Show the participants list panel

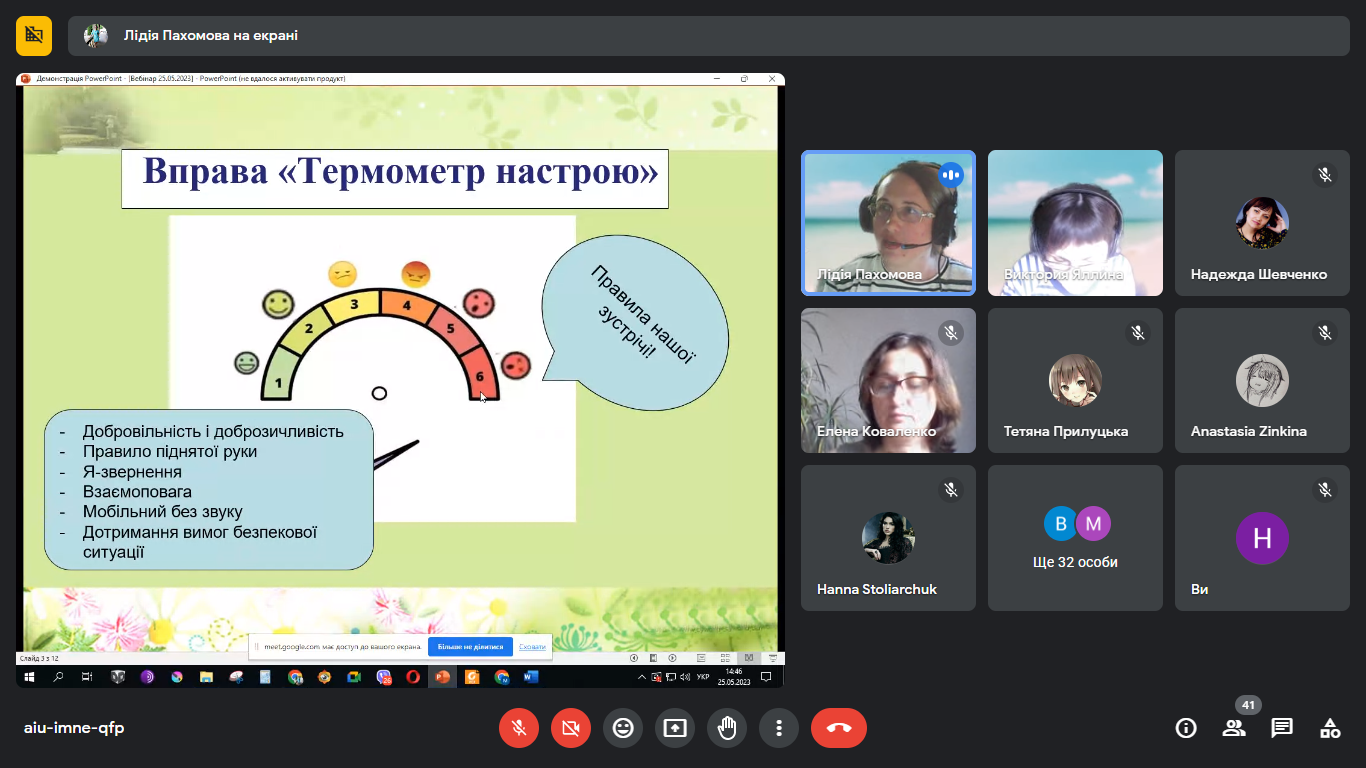[x=1234, y=728]
